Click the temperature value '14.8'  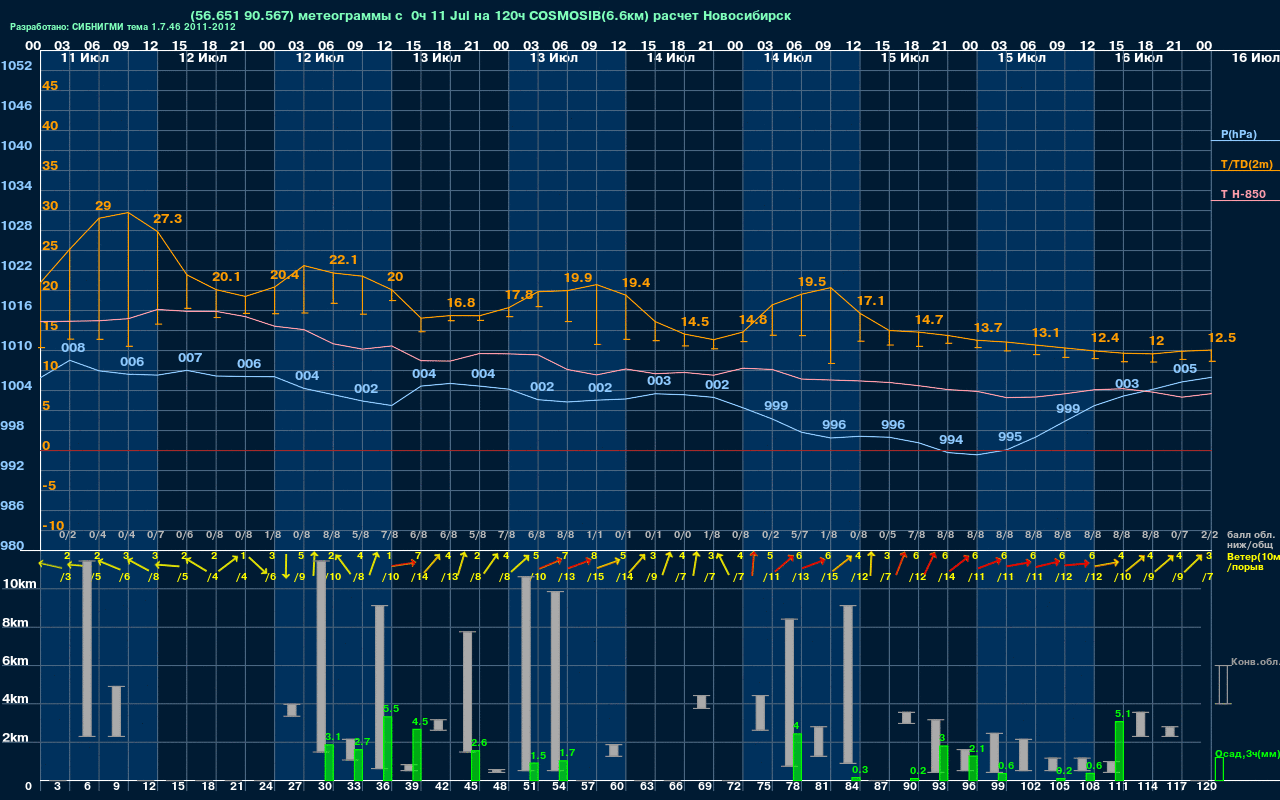pos(753,320)
